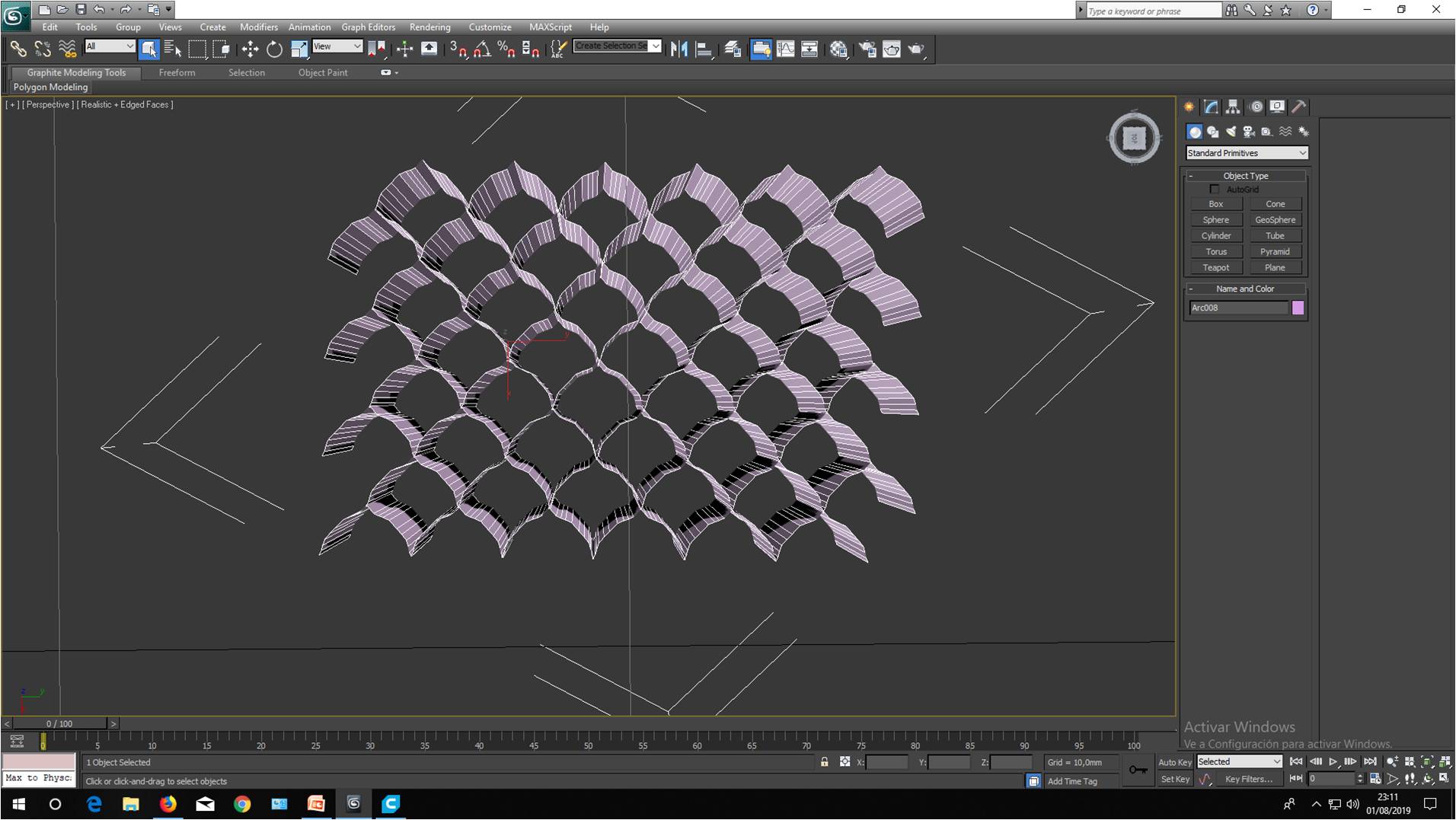This screenshot has width=1456, height=820.
Task: Switch to Lights creation category
Action: [1231, 132]
